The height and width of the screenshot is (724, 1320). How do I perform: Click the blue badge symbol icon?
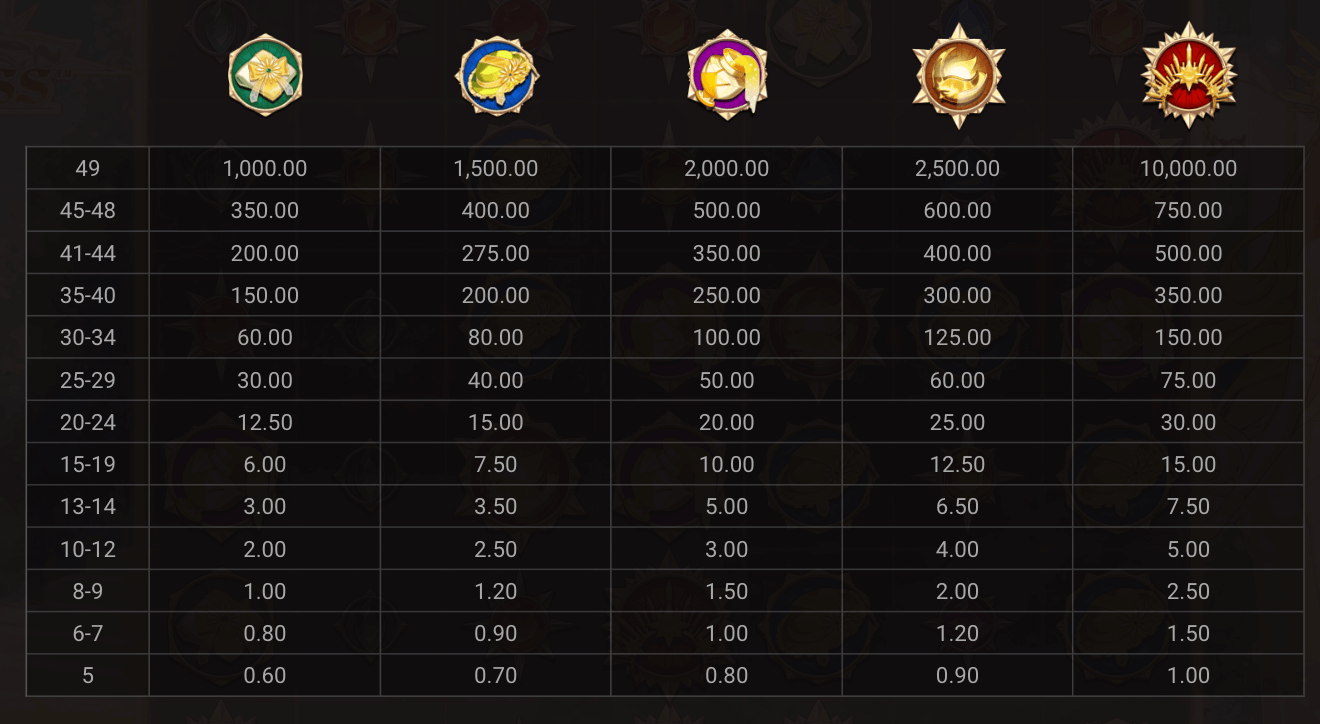point(496,76)
